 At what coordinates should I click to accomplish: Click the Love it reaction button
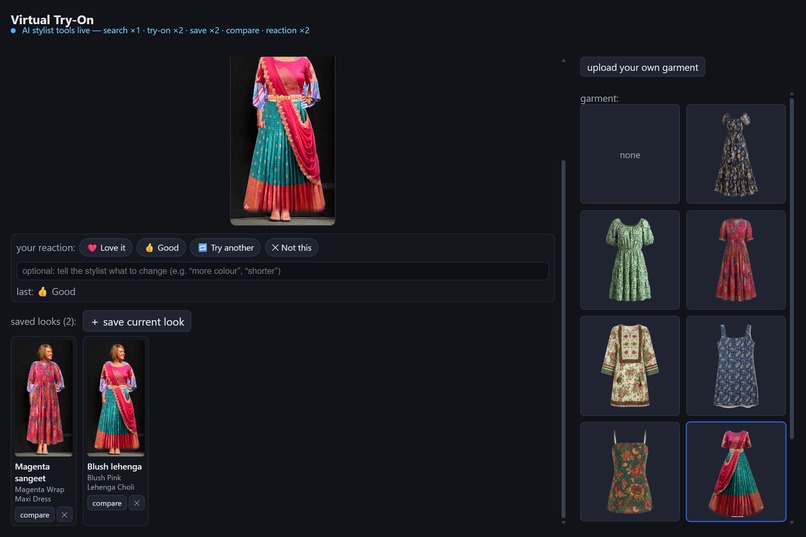tap(106, 248)
